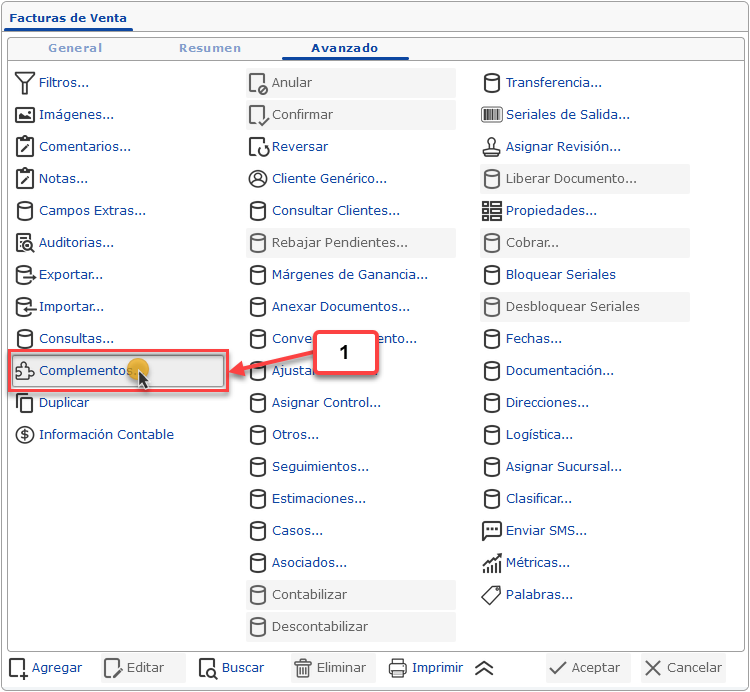Viewport: 750px width, 692px height.
Task: Click the Editar button
Action: pyautogui.click(x=143, y=668)
